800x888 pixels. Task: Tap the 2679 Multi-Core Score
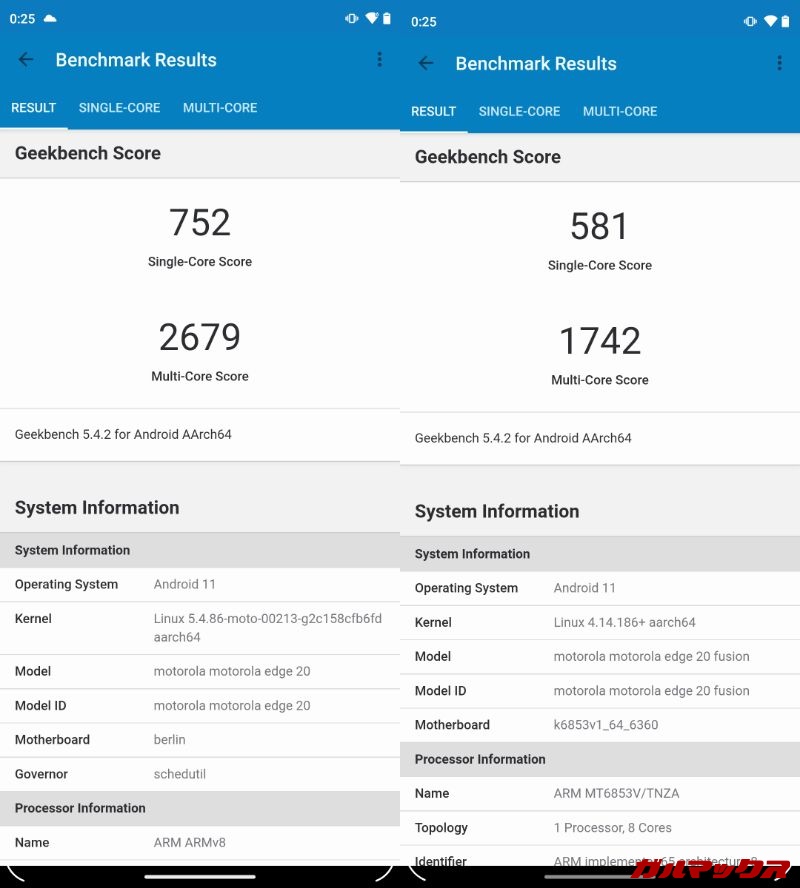200,338
